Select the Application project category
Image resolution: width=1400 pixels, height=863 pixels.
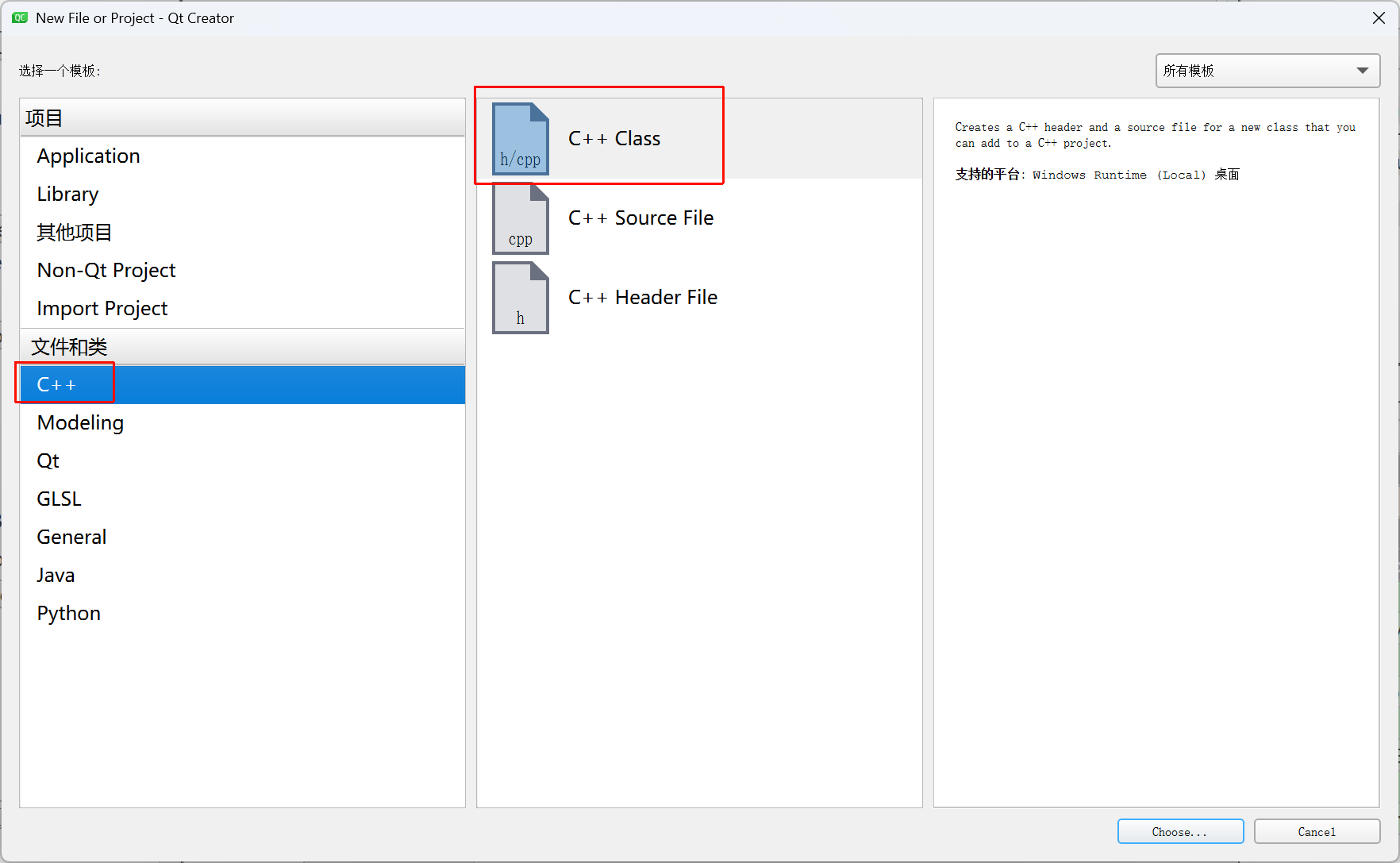point(242,156)
